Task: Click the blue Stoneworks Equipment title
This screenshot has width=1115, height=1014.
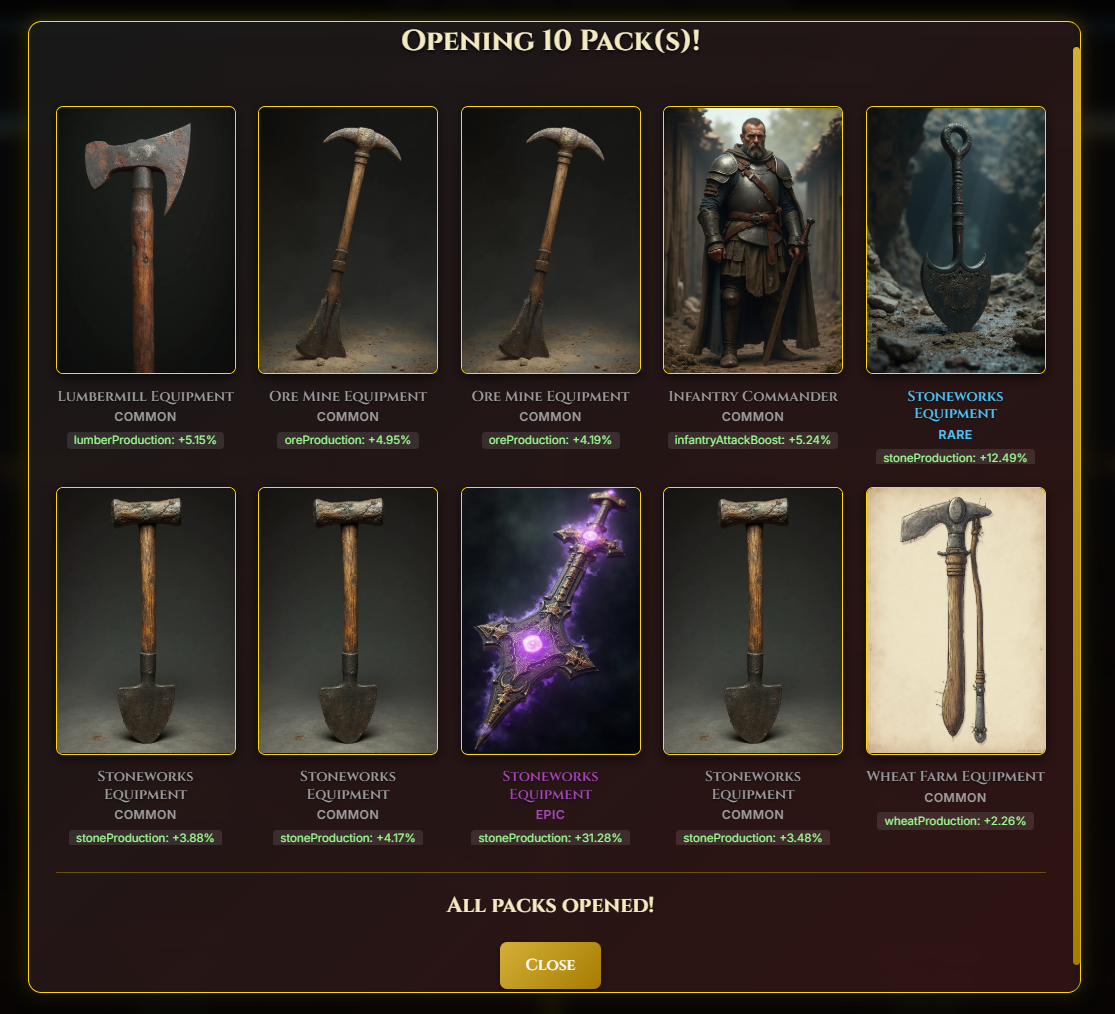Action: pos(955,405)
